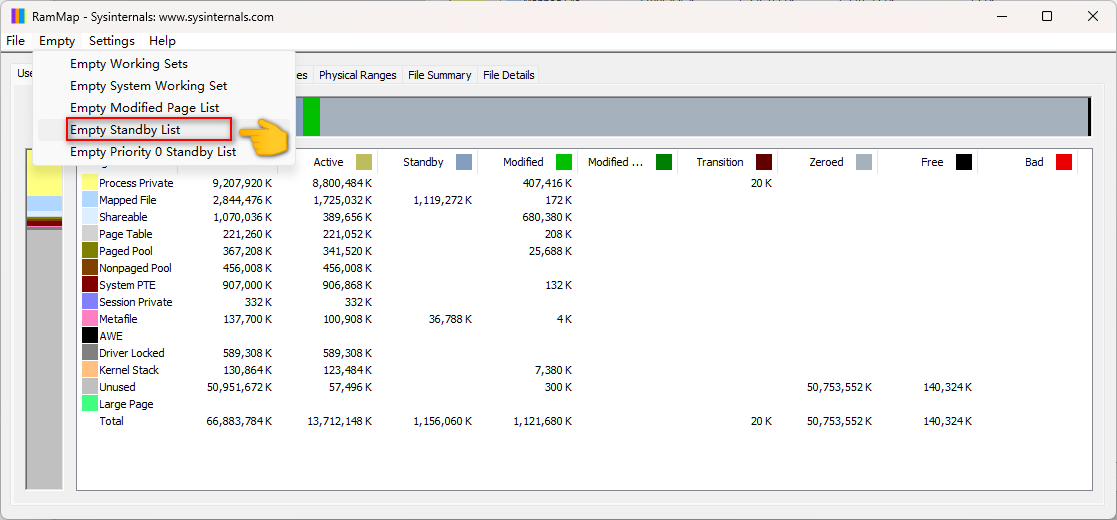The height and width of the screenshot is (520, 1117).
Task: Select the Driver Locked row label
Action: [x=132, y=353]
